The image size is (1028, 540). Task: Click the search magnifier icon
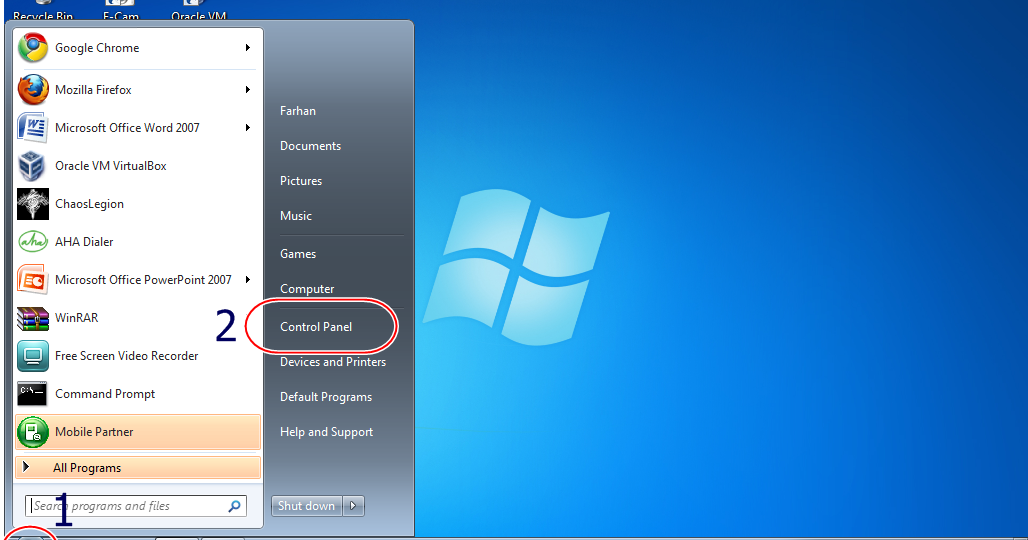[234, 506]
